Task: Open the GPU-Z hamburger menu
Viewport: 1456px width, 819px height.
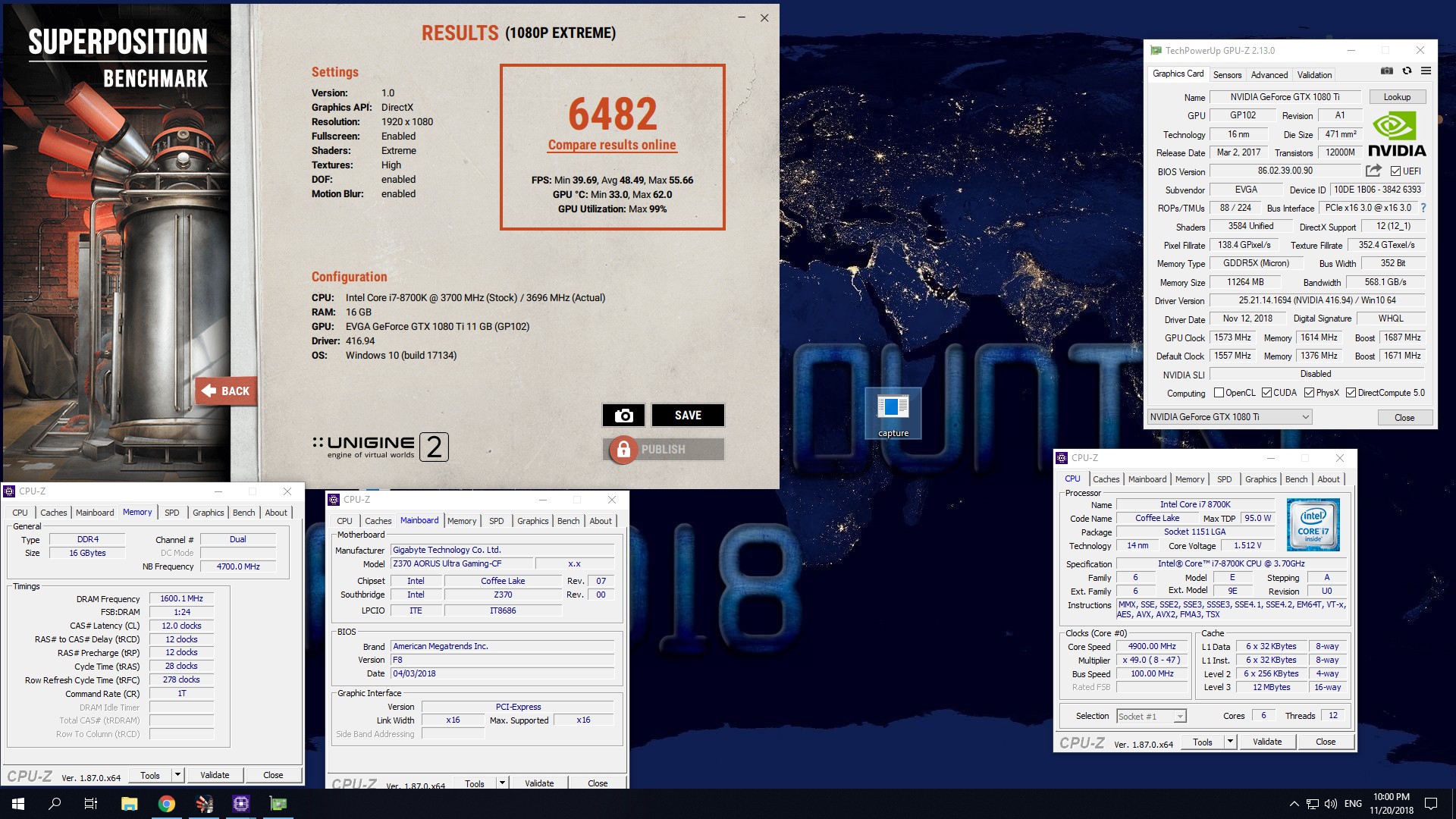Action: click(1426, 71)
